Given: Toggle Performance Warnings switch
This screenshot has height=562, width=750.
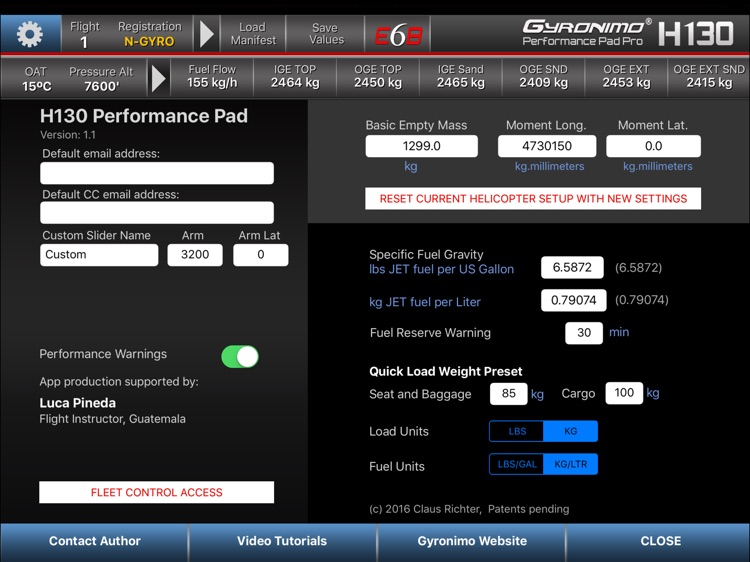Looking at the screenshot, I should (240, 357).
